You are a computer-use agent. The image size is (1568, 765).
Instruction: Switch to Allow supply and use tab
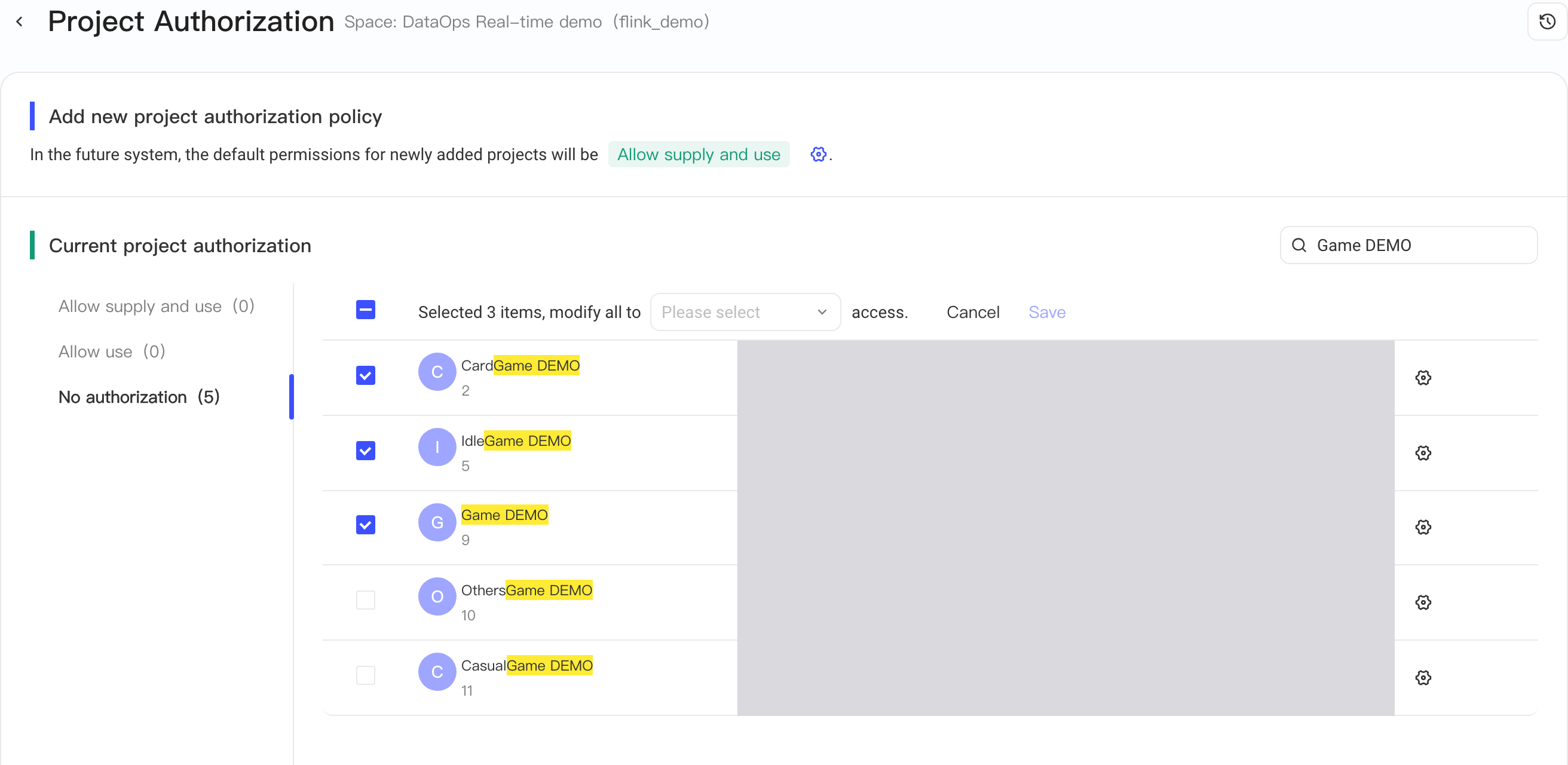pos(157,306)
